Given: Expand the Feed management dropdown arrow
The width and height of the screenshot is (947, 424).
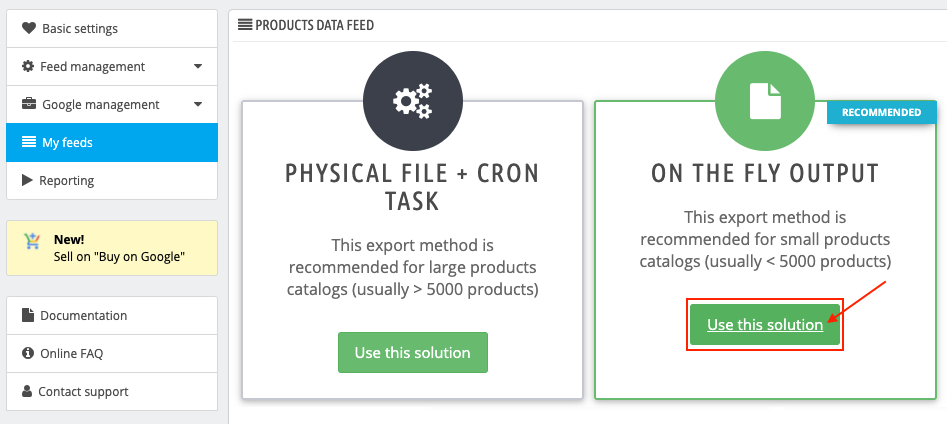Looking at the screenshot, I should pos(198,66).
